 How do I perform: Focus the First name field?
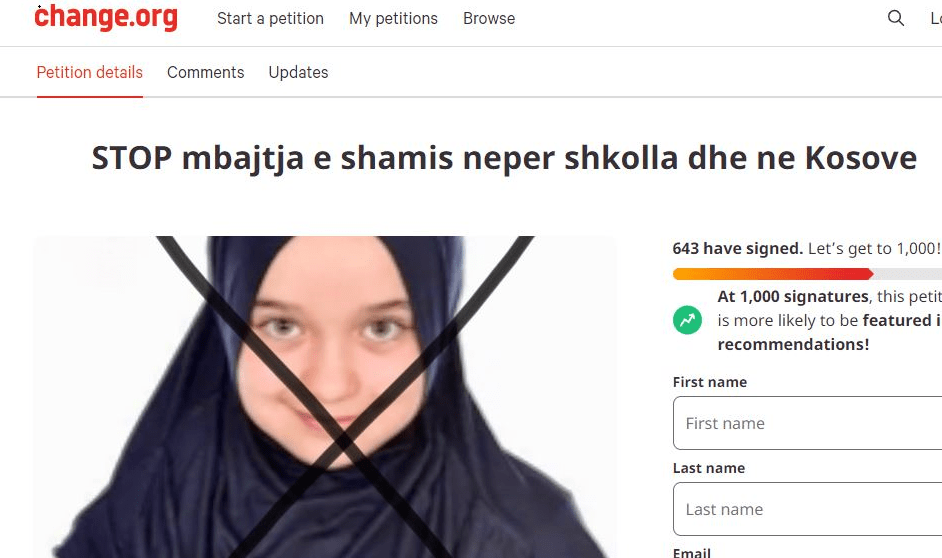[x=807, y=423]
